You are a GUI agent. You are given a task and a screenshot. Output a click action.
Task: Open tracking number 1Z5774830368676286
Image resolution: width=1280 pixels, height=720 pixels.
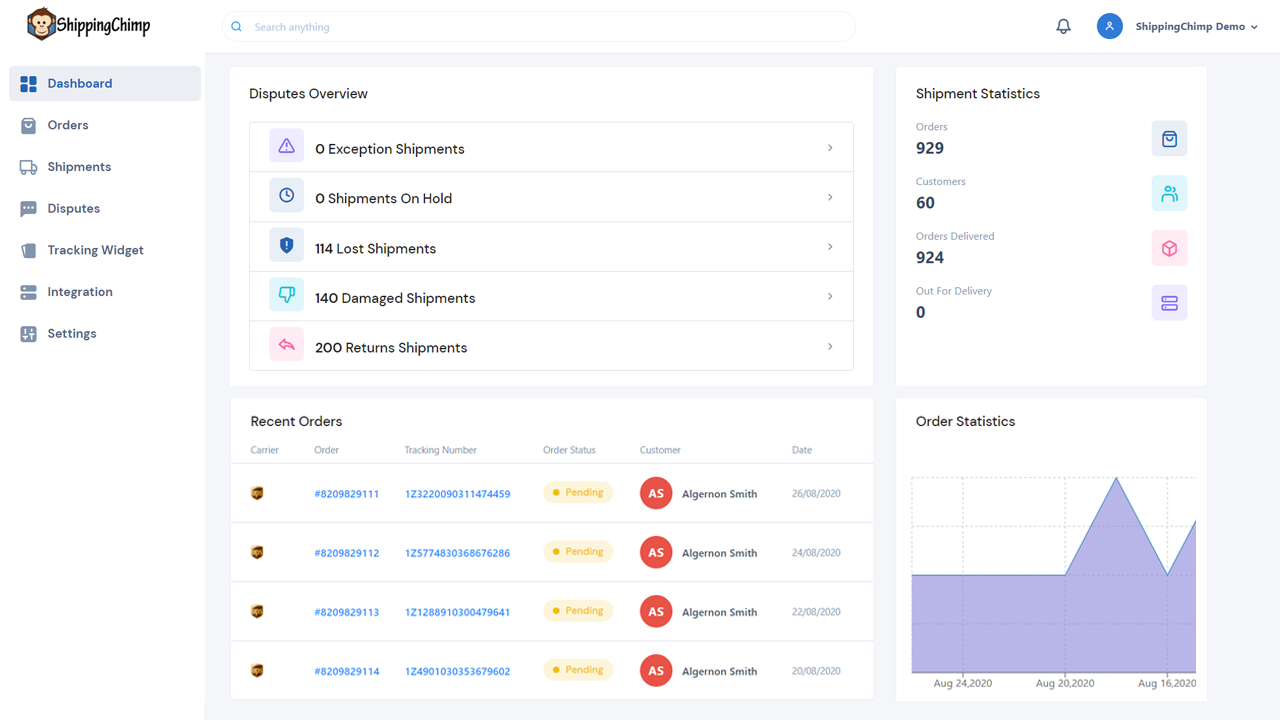coord(457,553)
